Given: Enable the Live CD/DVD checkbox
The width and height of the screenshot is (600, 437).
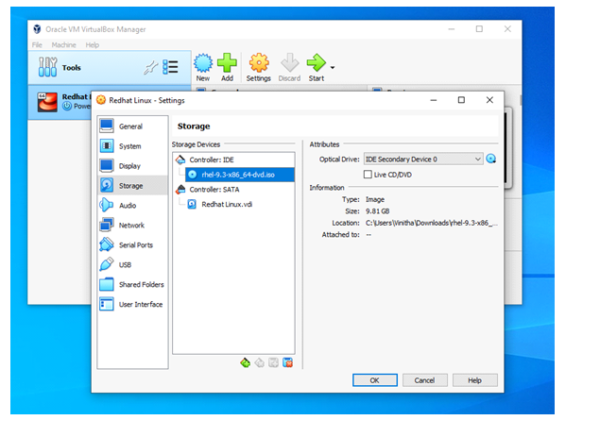Looking at the screenshot, I should pyautogui.click(x=368, y=175).
